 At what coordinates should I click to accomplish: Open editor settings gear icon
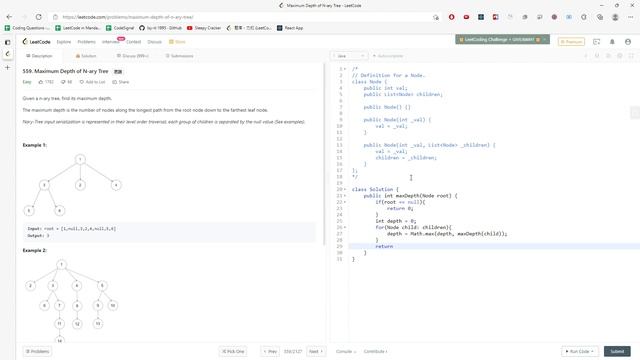(x=620, y=56)
